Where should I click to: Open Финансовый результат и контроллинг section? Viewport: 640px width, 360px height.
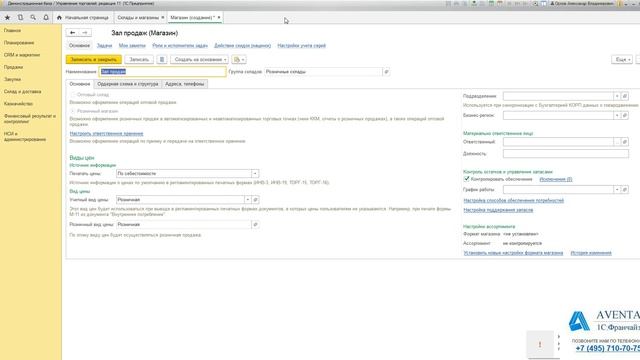point(29,118)
